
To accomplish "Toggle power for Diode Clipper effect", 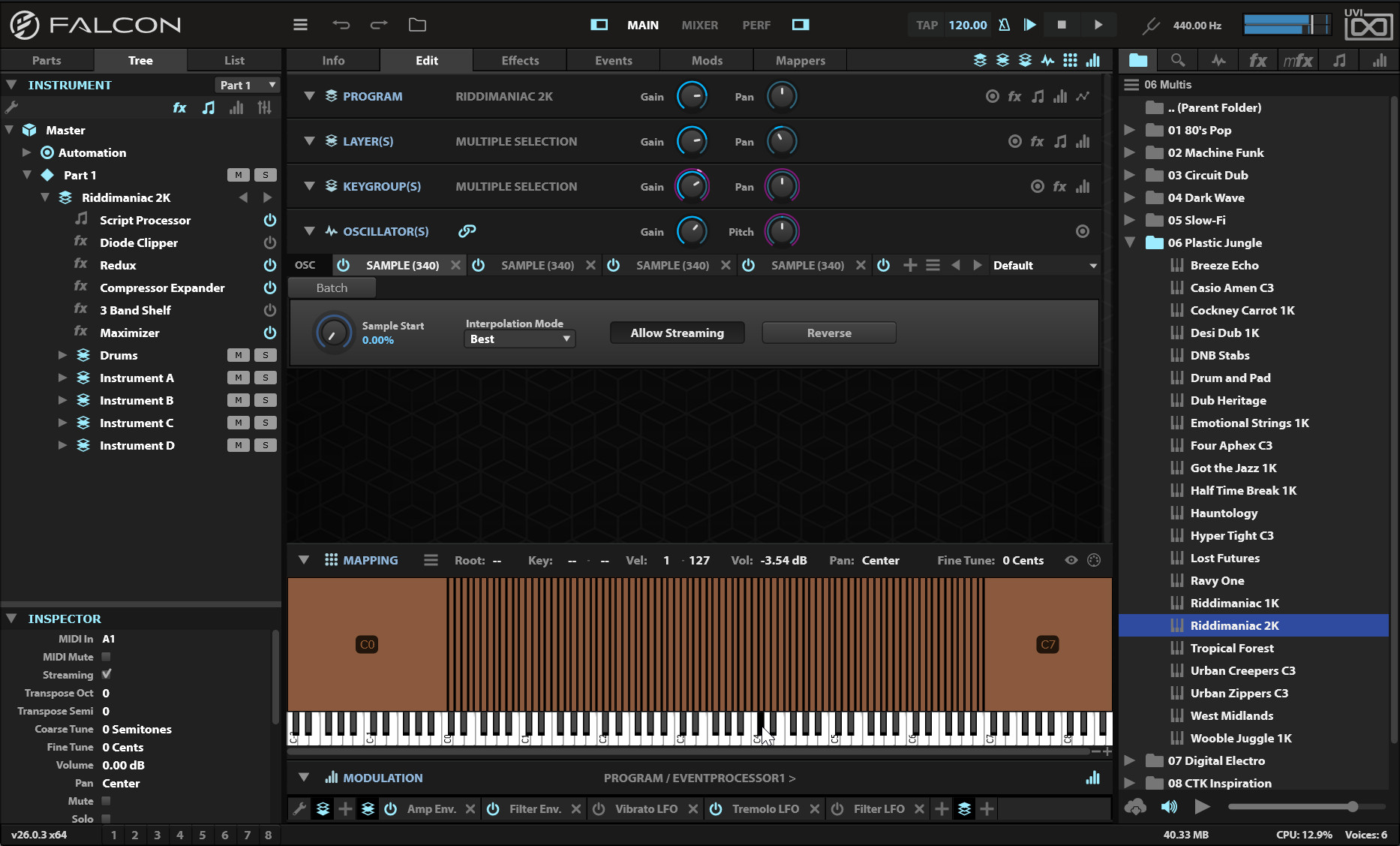I will pyautogui.click(x=269, y=242).
